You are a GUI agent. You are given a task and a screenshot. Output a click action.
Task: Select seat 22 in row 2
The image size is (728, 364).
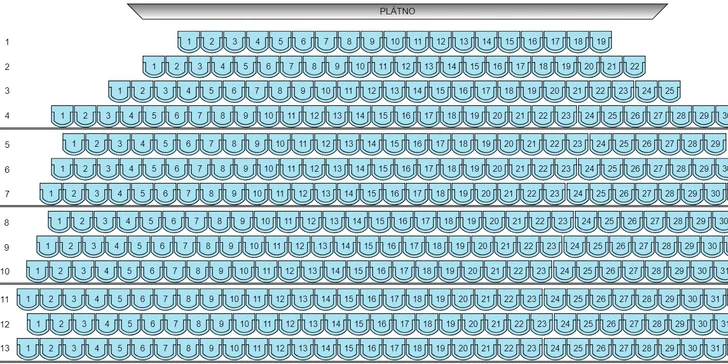coord(634,66)
